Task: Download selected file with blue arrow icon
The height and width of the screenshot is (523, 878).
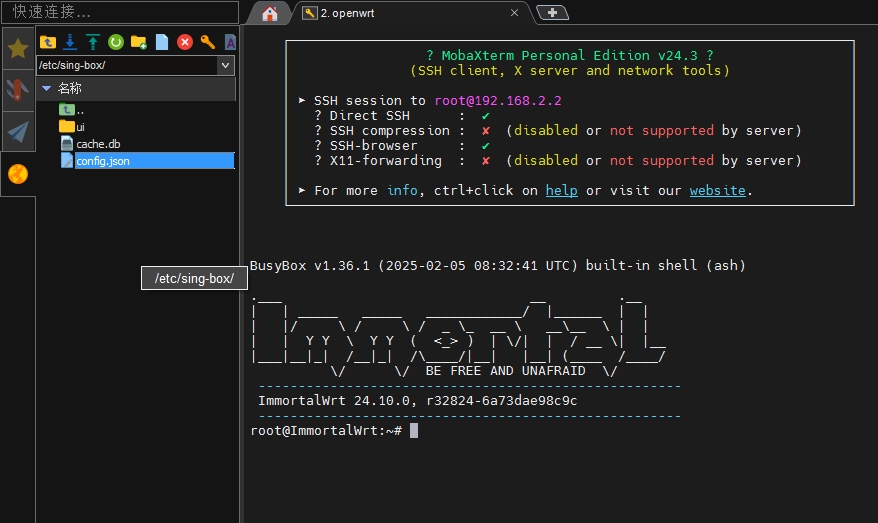Action: click(70, 42)
